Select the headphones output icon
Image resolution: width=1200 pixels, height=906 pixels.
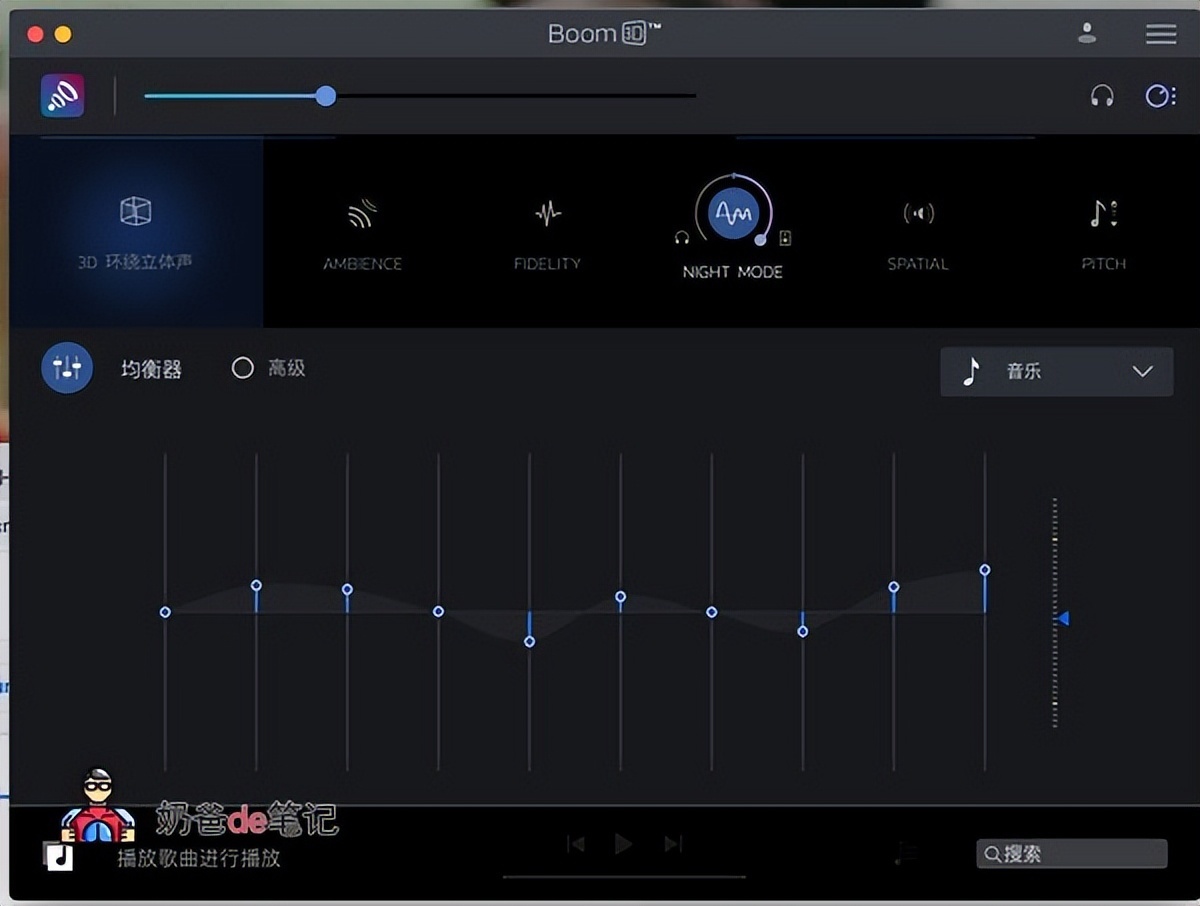[1102, 96]
